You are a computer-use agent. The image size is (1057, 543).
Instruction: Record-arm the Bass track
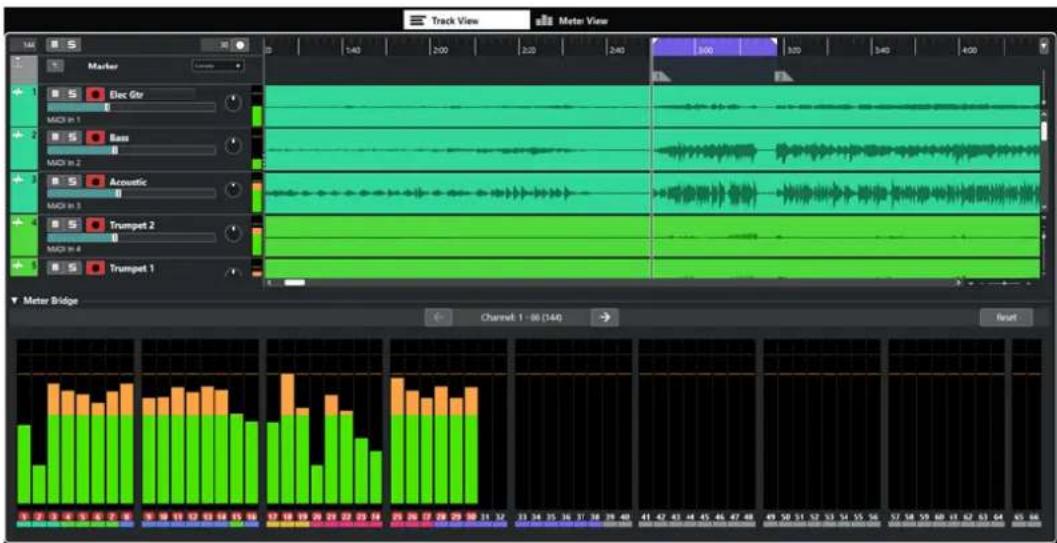pyautogui.click(x=96, y=138)
